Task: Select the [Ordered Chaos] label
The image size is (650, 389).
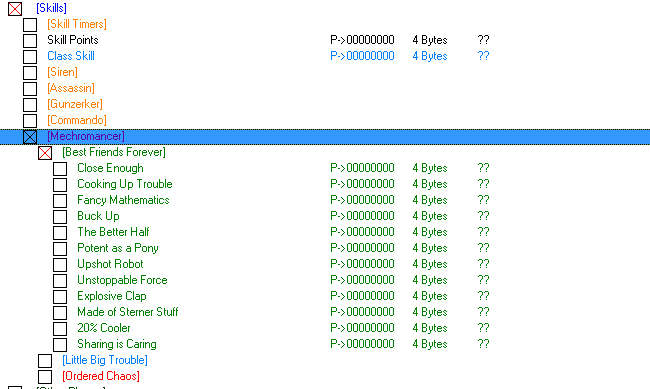Action: (x=101, y=376)
